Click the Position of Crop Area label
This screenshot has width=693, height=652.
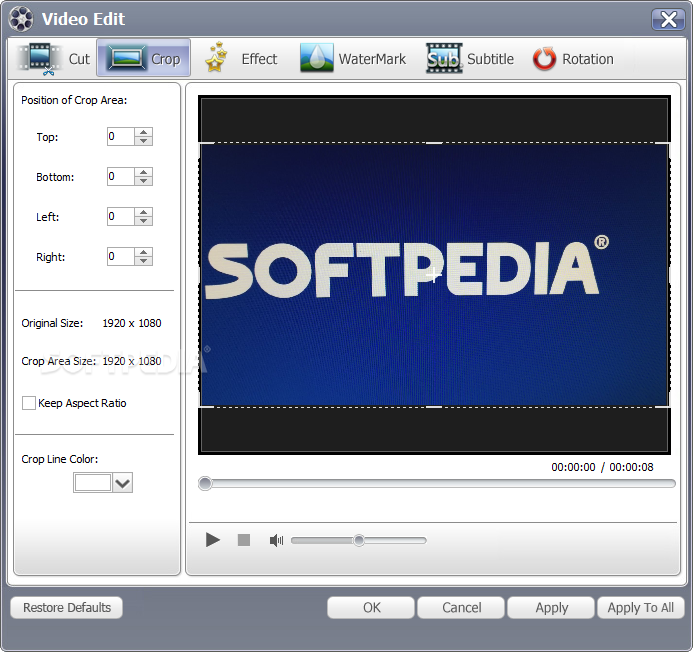pyautogui.click(x=74, y=100)
